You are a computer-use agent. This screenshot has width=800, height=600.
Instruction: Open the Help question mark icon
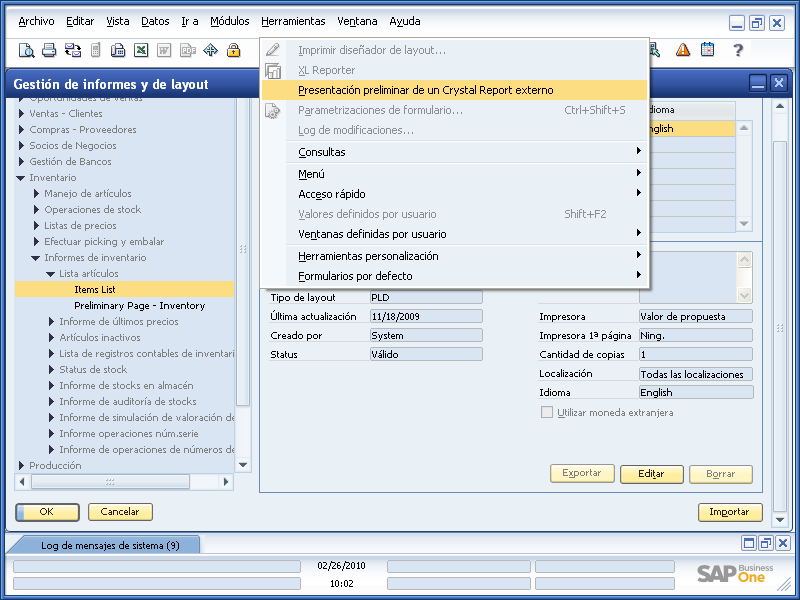point(738,49)
